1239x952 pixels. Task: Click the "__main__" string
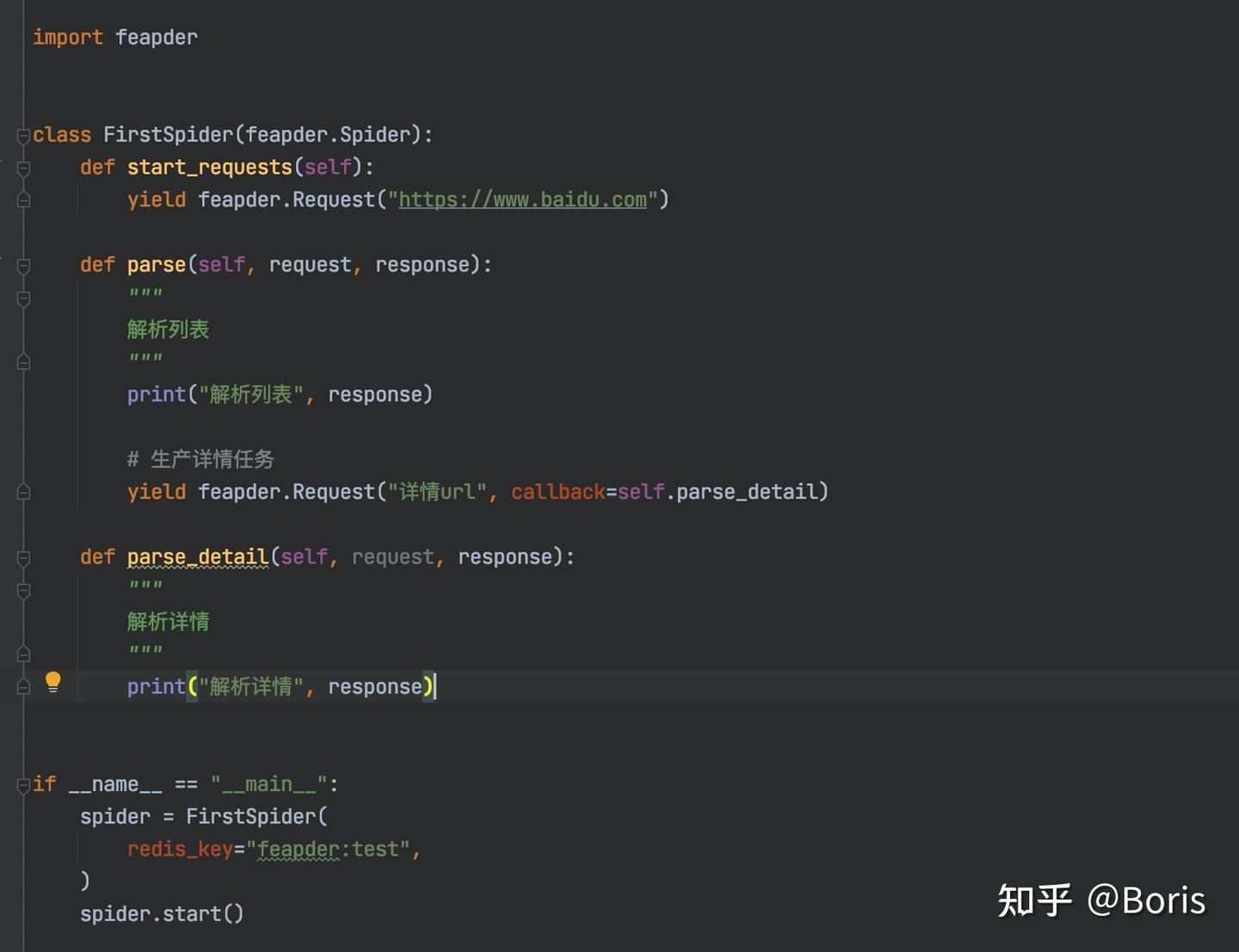(268, 784)
